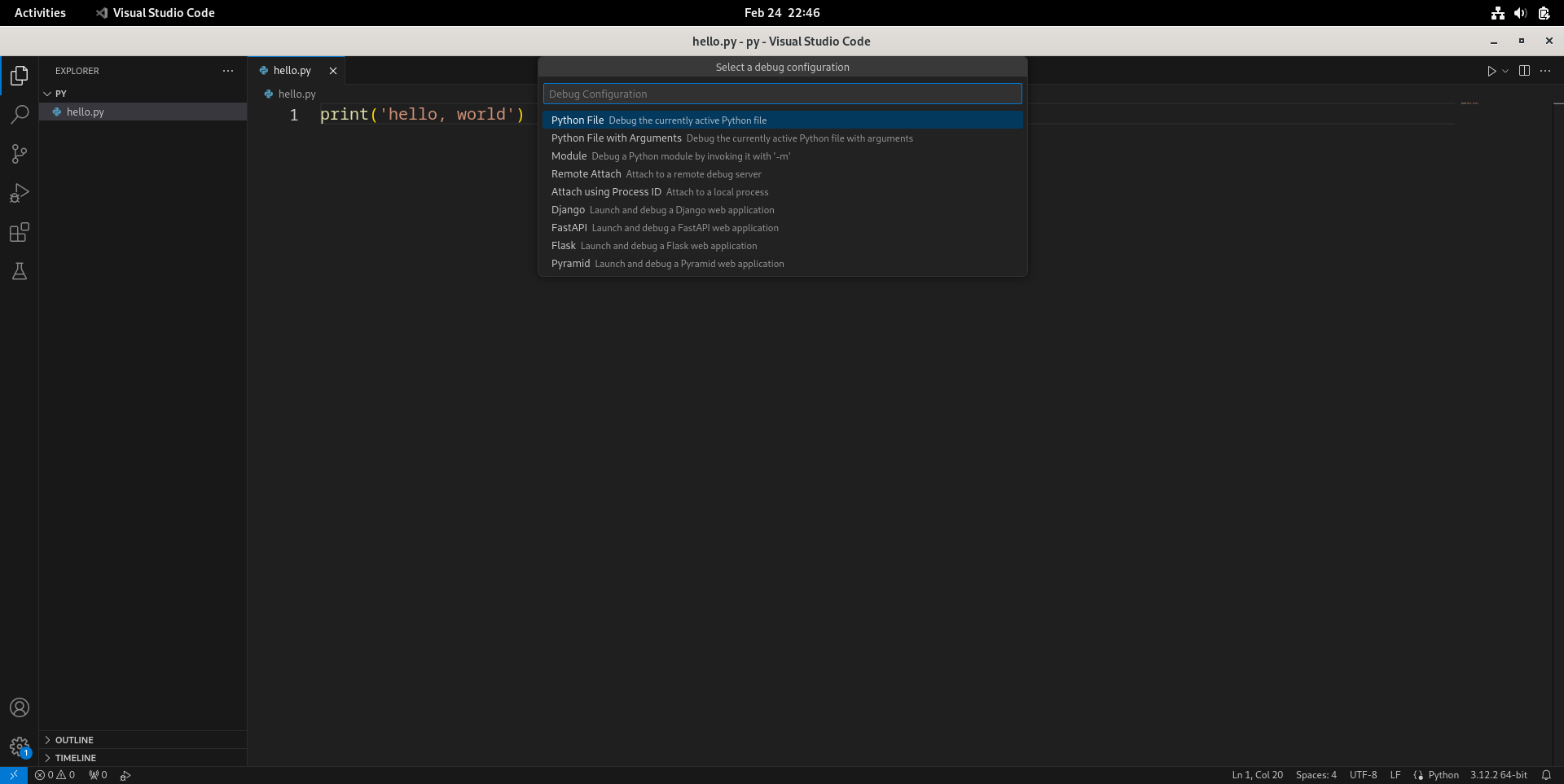Open the Search view icon

coord(20,115)
